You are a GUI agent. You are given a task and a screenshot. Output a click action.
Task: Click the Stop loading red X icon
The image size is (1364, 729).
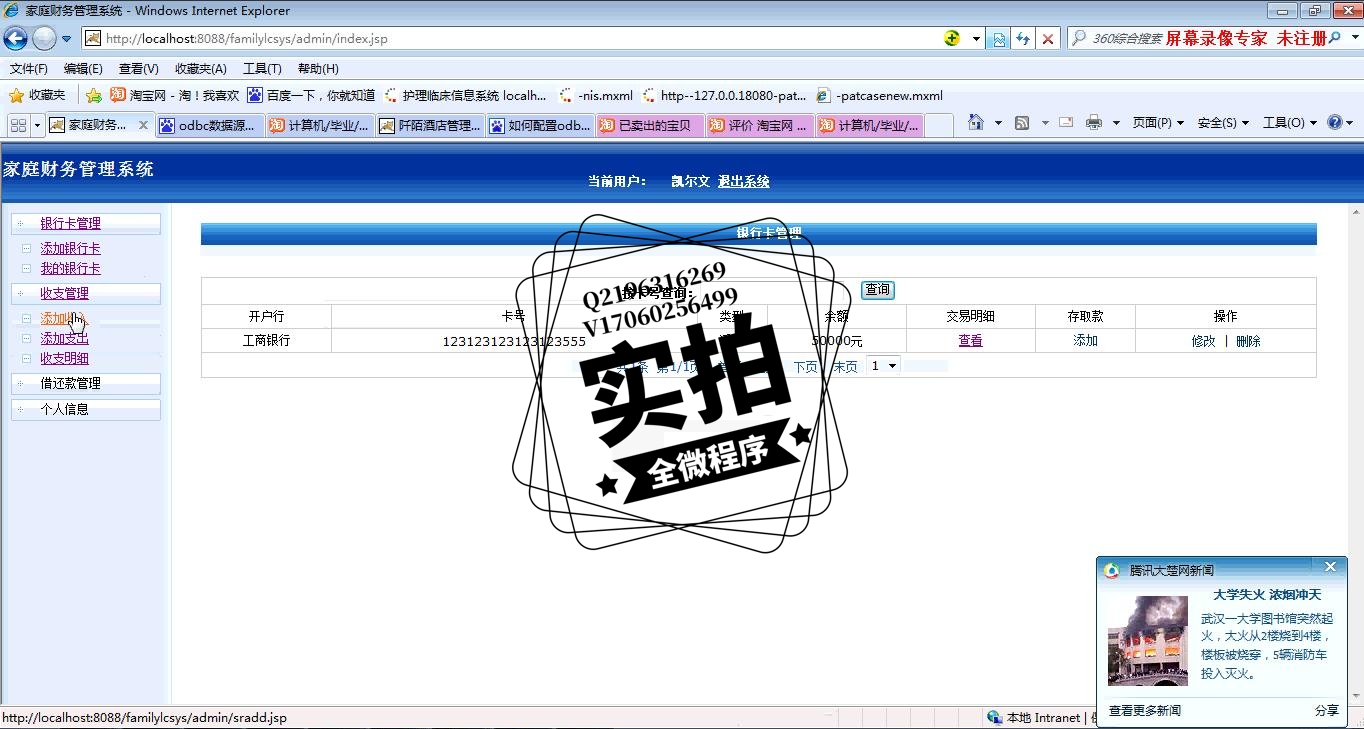click(1047, 39)
